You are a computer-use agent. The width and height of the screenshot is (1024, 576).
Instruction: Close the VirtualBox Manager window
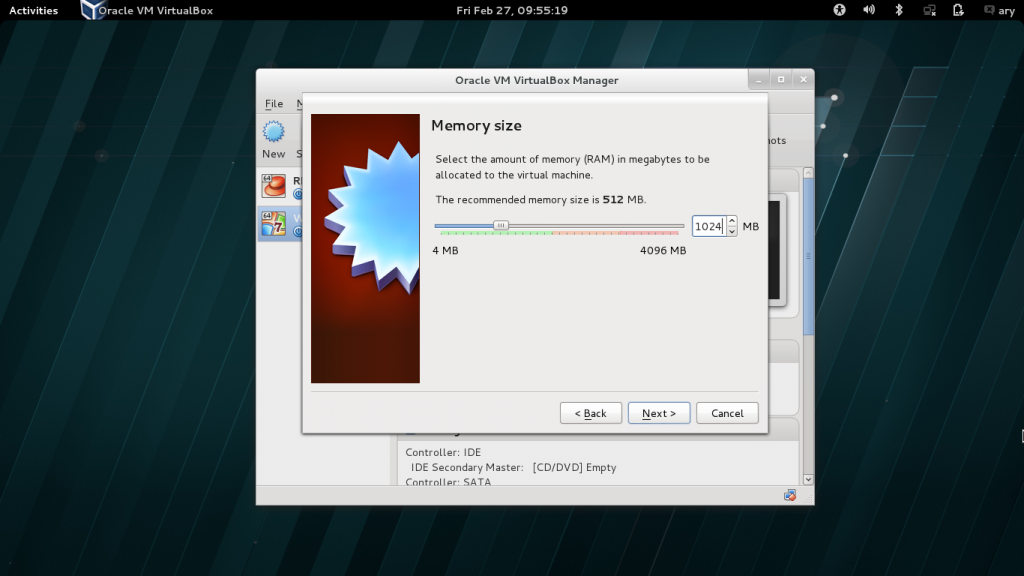[803, 80]
